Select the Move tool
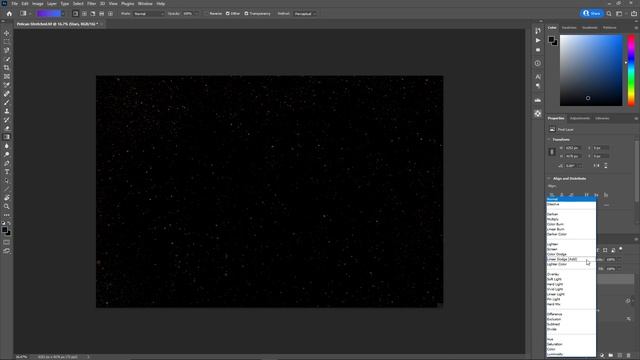This screenshot has height=360, width=640. (x=7, y=33)
